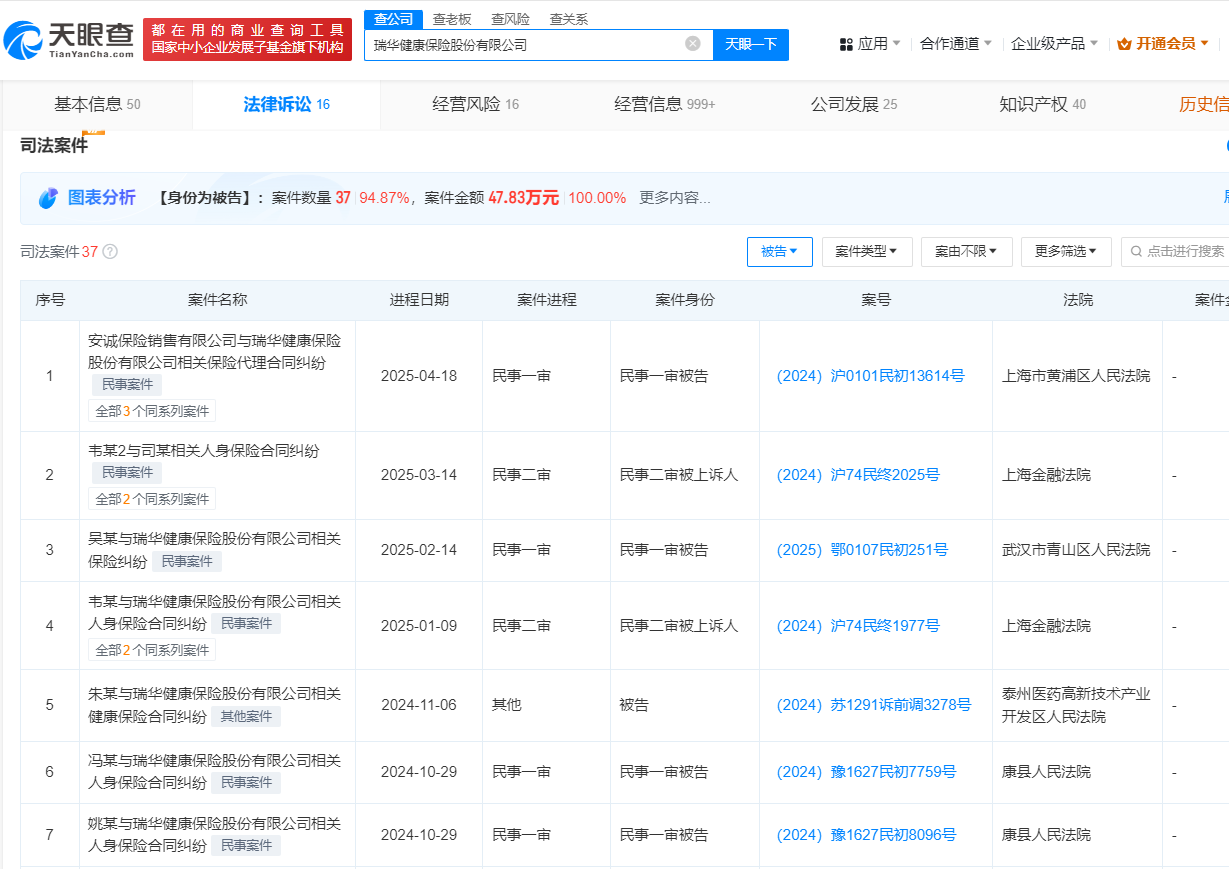The height and width of the screenshot is (869, 1229).
Task: Click the 其他案件 tag in row 5
Action: click(x=246, y=717)
